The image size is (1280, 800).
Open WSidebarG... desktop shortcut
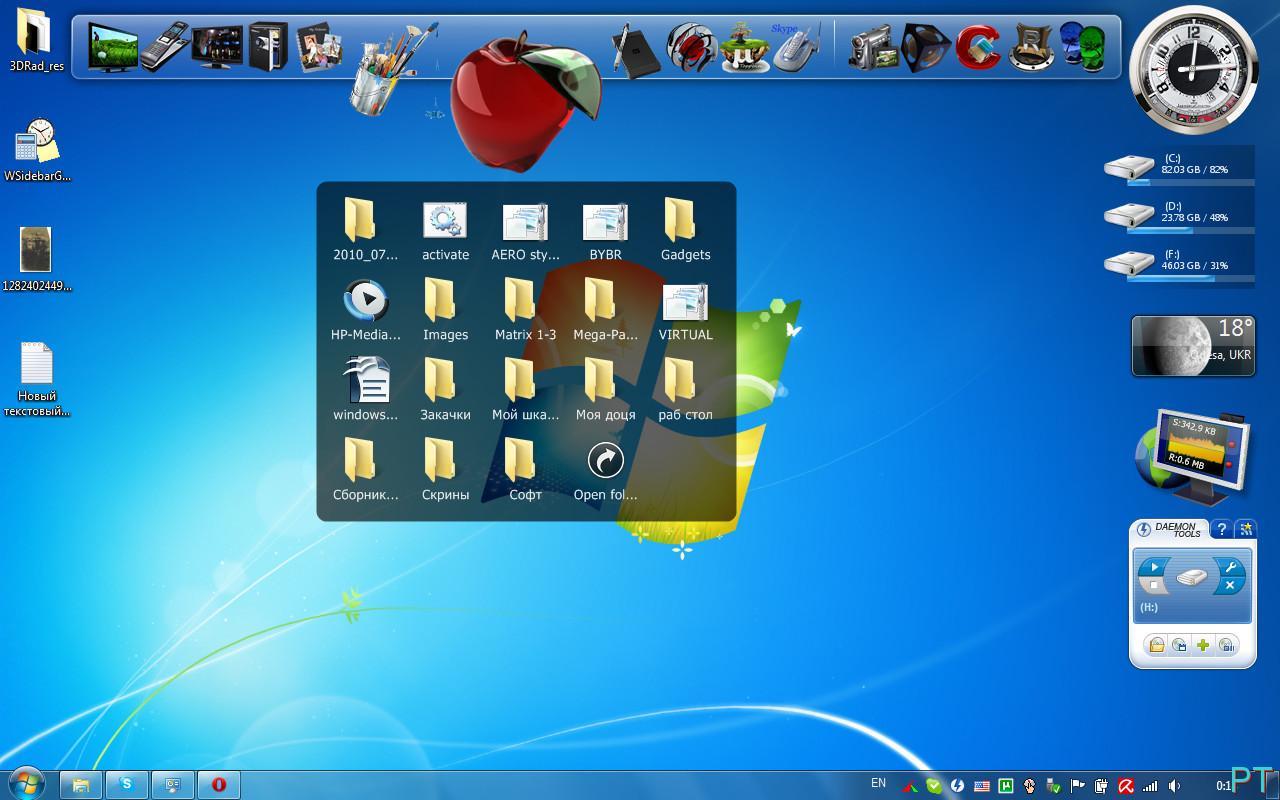click(x=38, y=150)
